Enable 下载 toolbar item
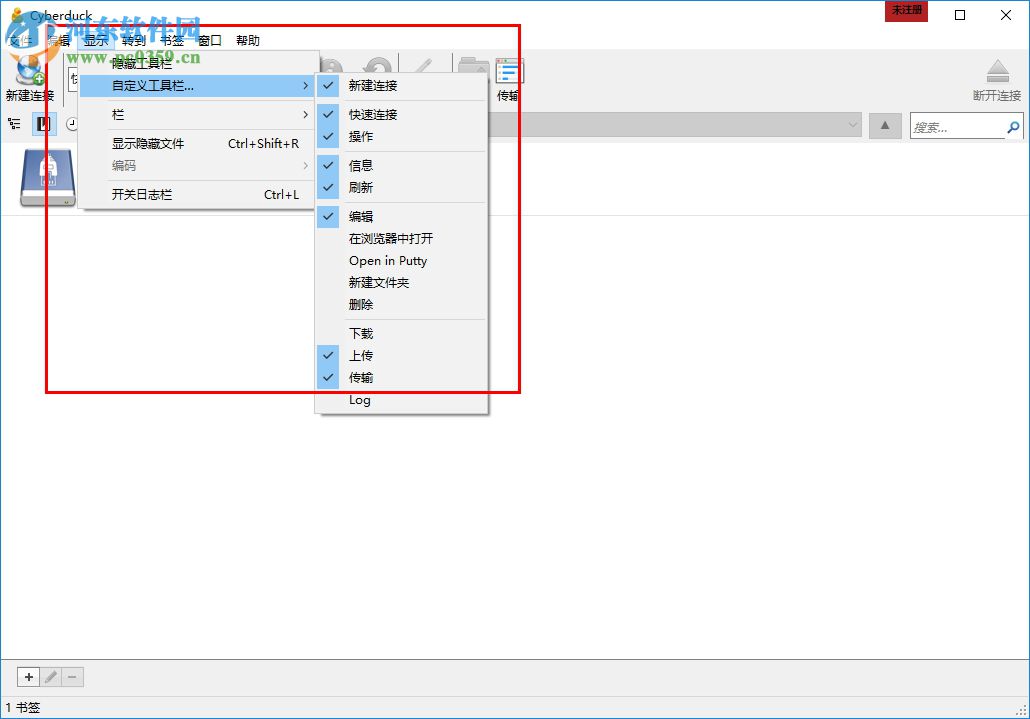Viewport: 1030px width, 719px height. pyautogui.click(x=401, y=334)
